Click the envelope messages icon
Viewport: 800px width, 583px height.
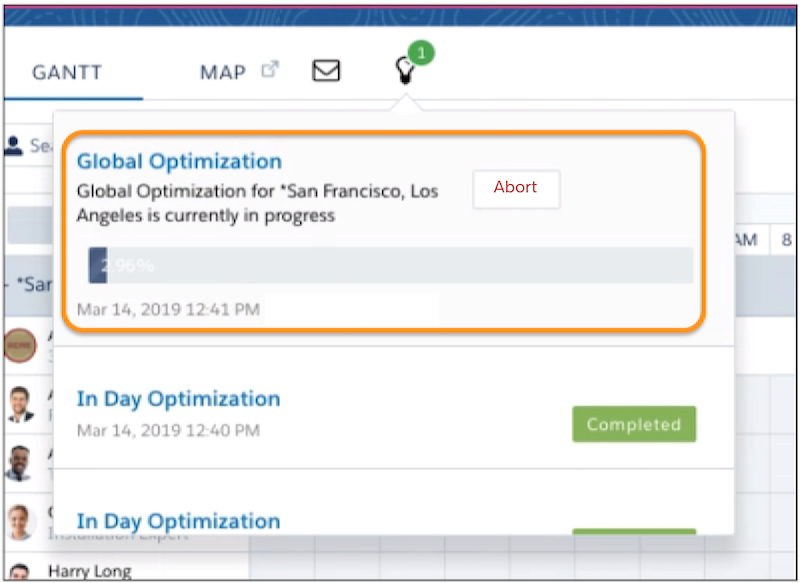click(x=326, y=71)
